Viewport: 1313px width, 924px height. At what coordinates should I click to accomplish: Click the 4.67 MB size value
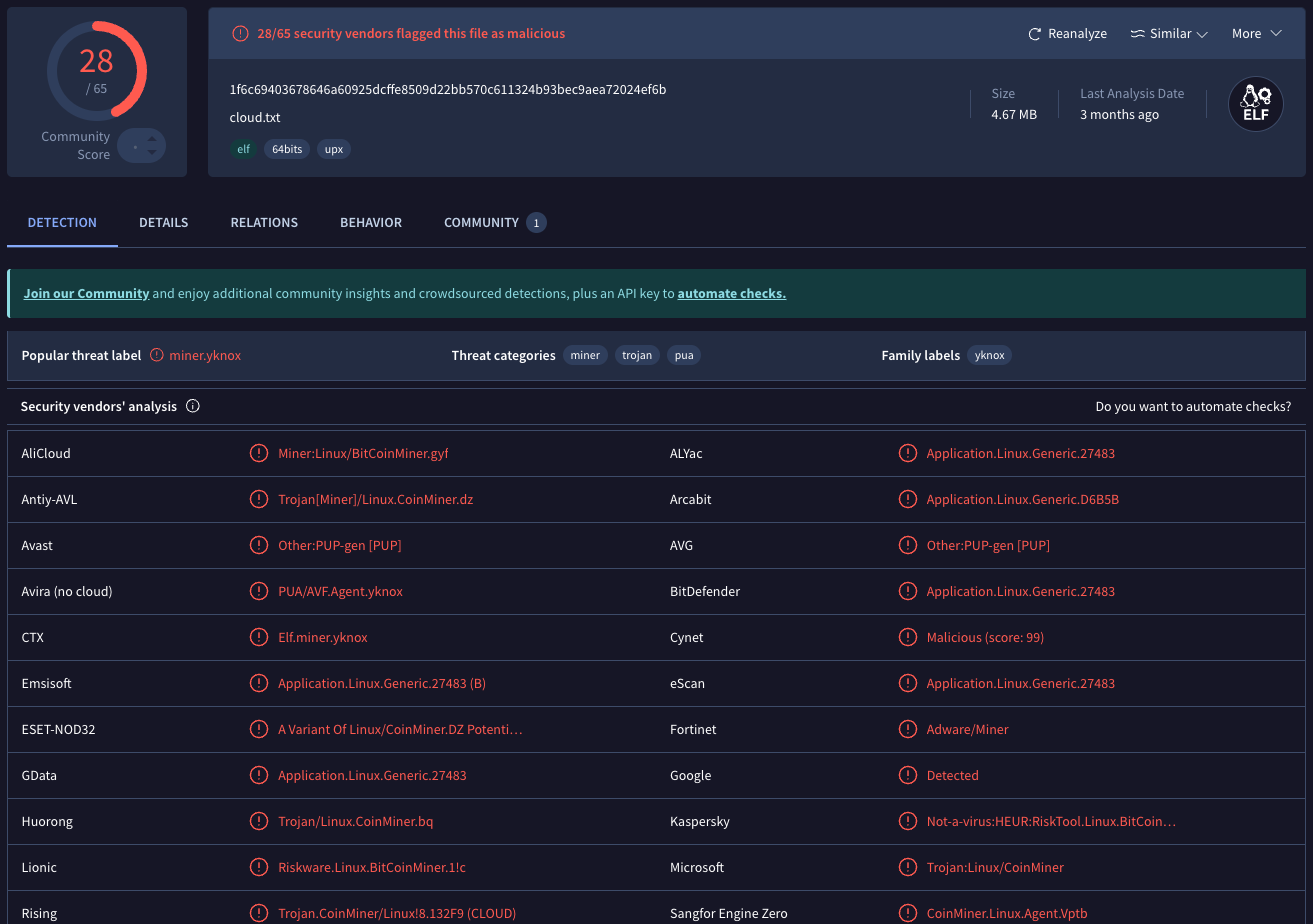[1014, 115]
